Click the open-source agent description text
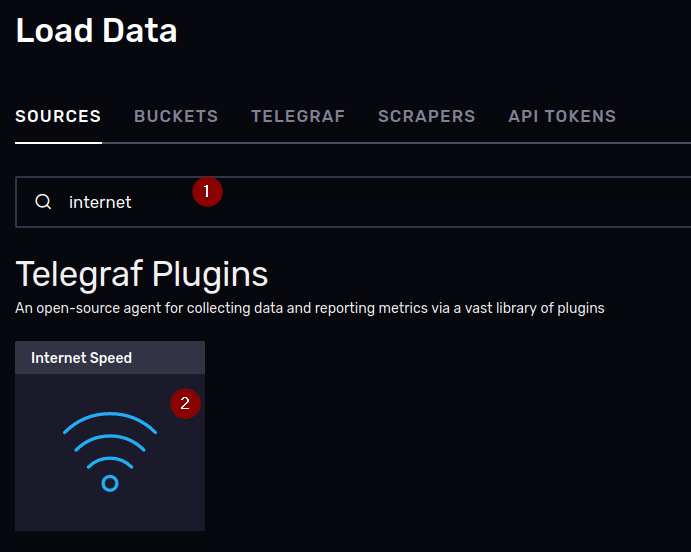Image resolution: width=691 pixels, height=552 pixels. coord(310,308)
